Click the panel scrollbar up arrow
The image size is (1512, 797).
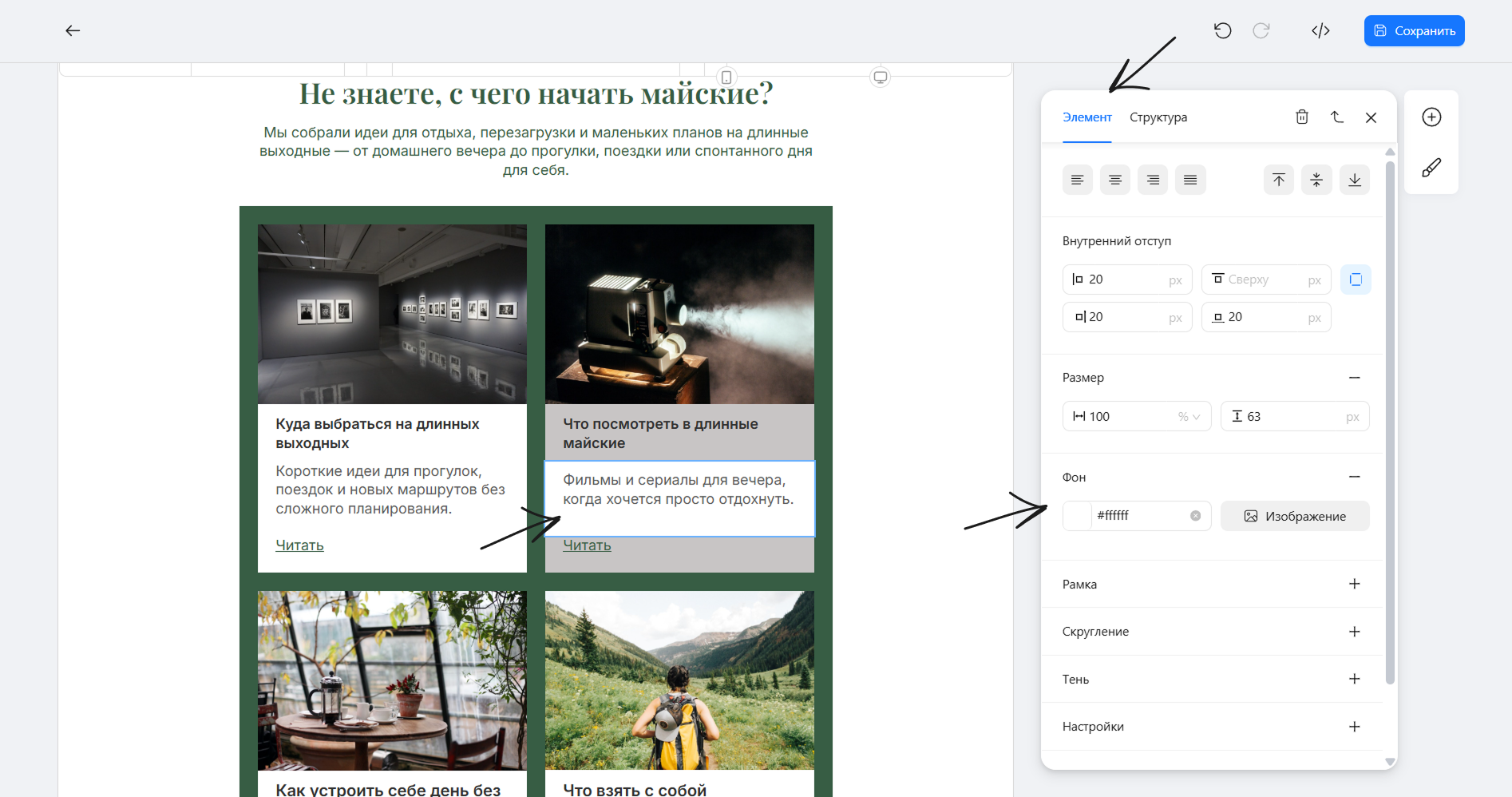(x=1390, y=152)
